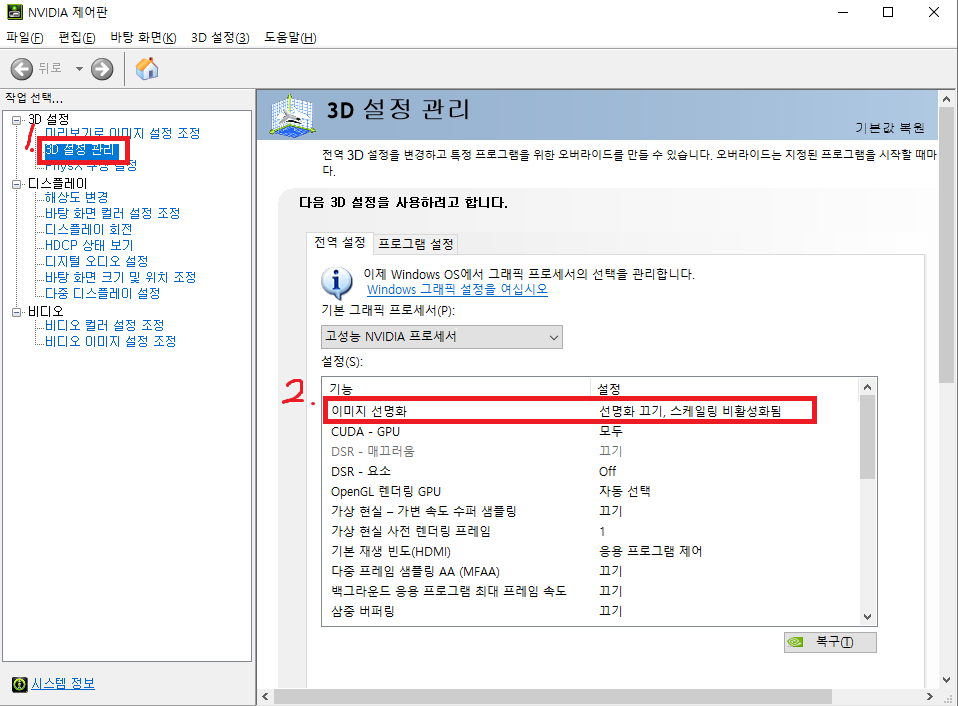Collapse the 3D 설정 tree node
Viewport: 958px width, 706px height.
(x=17, y=120)
